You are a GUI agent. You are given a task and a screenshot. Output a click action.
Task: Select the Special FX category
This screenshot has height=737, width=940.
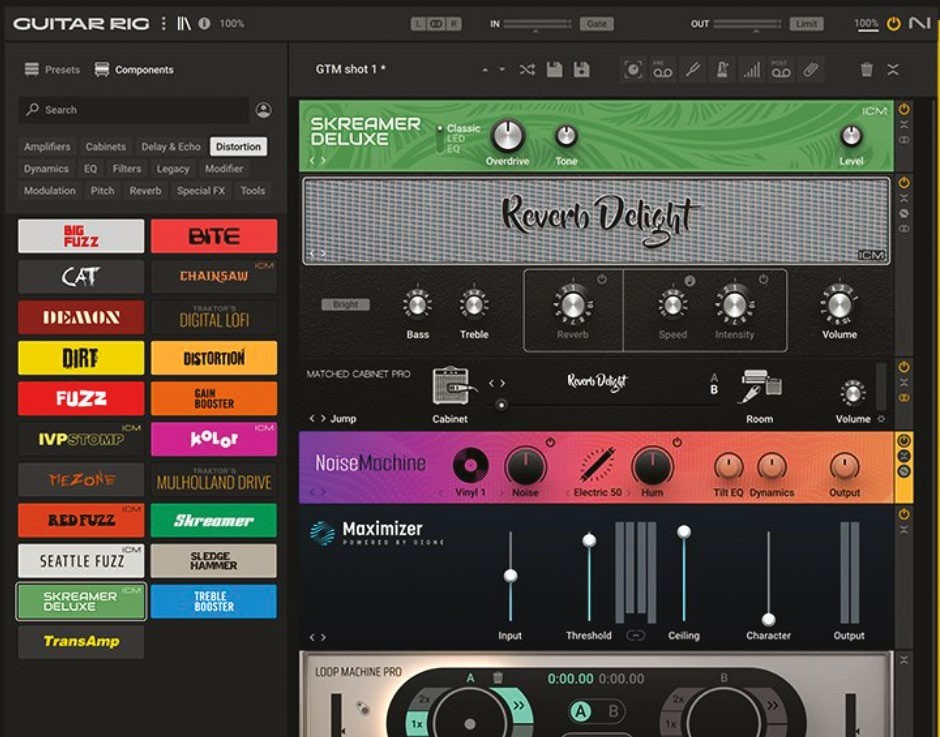coord(201,191)
